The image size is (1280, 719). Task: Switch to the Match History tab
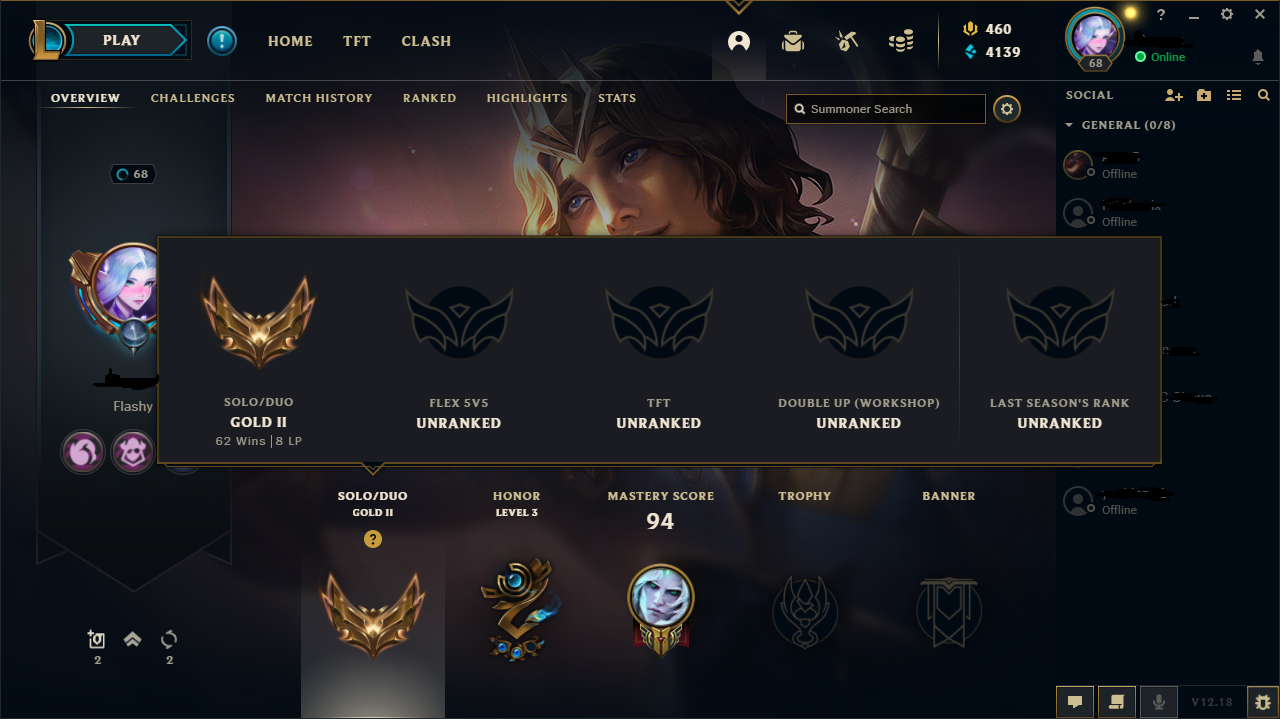point(319,98)
